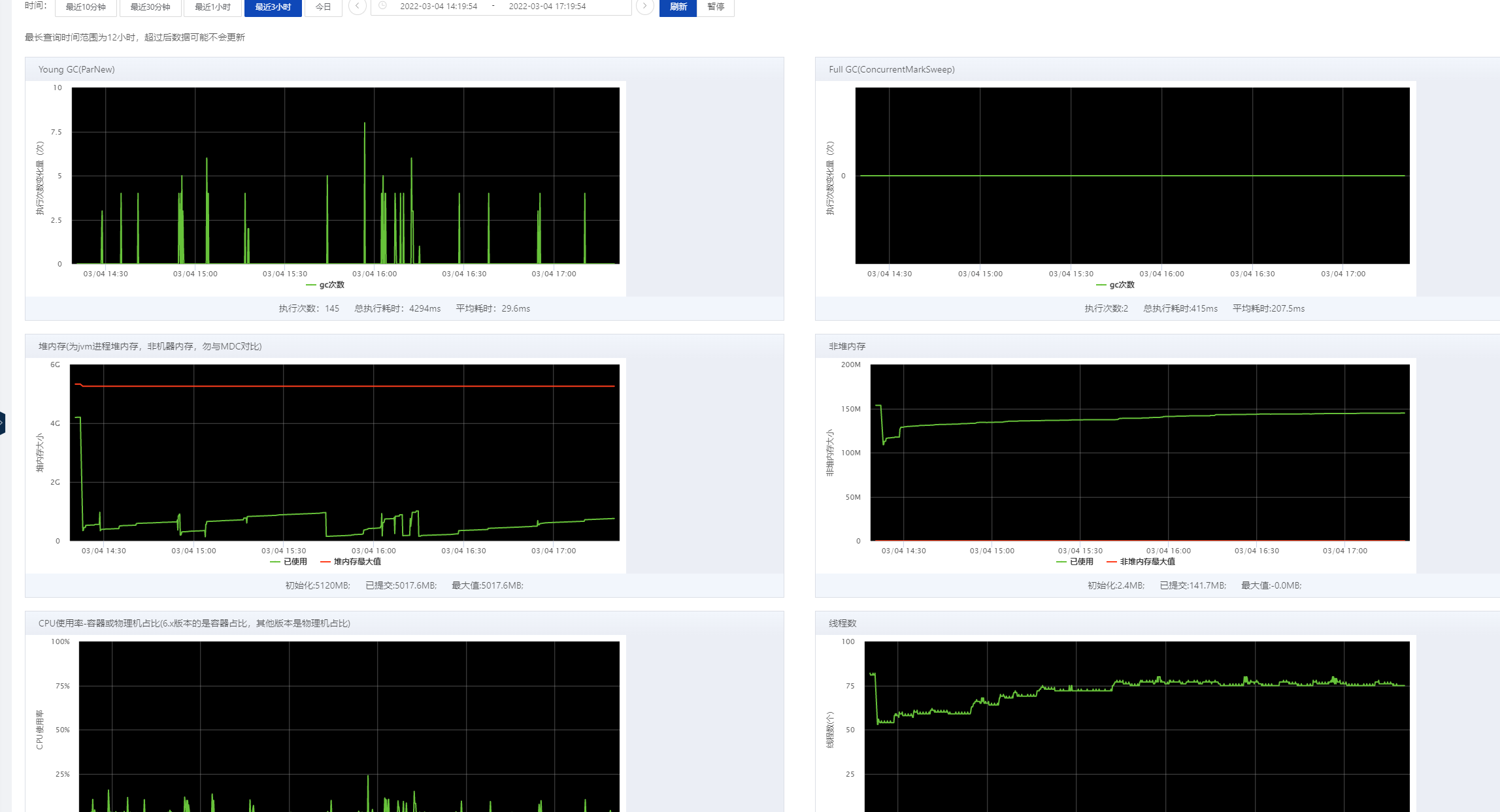Toggle red 堆内存最大值 legend swatch
Screen dimensions: 1500x812
pyautogui.click(x=325, y=562)
